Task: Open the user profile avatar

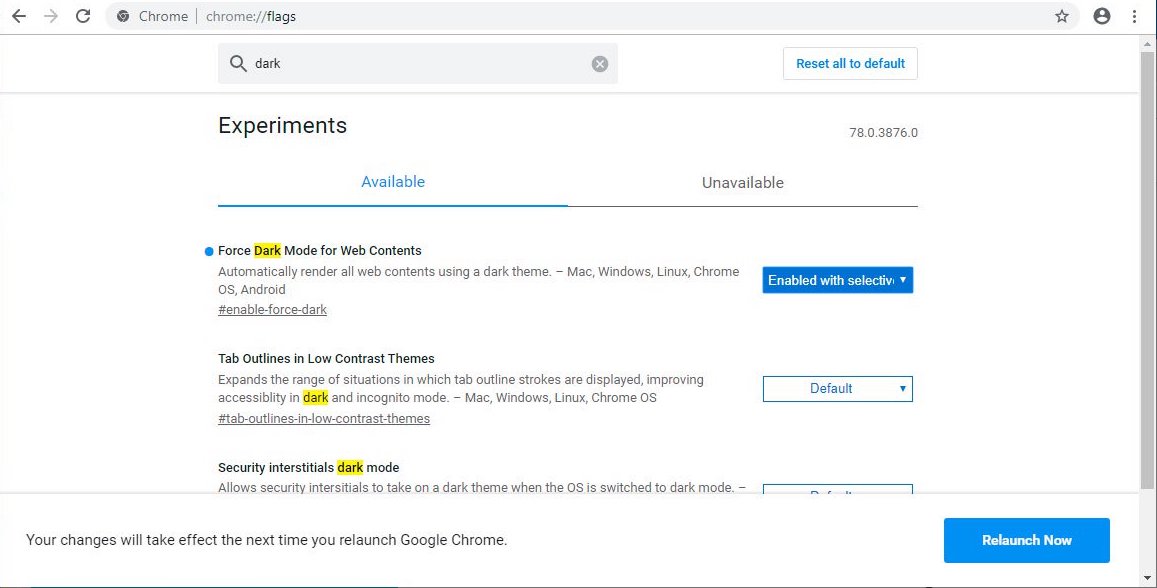Action: pos(1102,16)
